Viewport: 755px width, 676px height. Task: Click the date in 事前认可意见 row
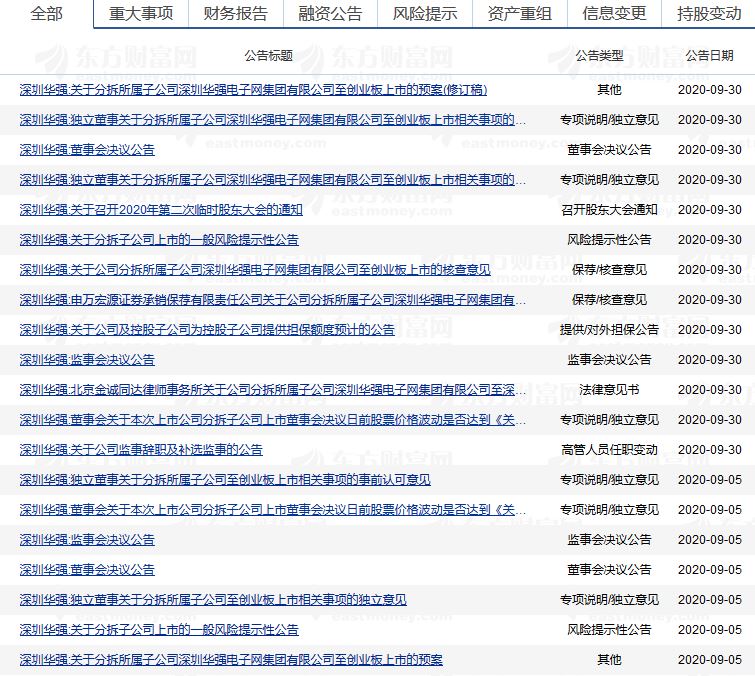click(710, 480)
